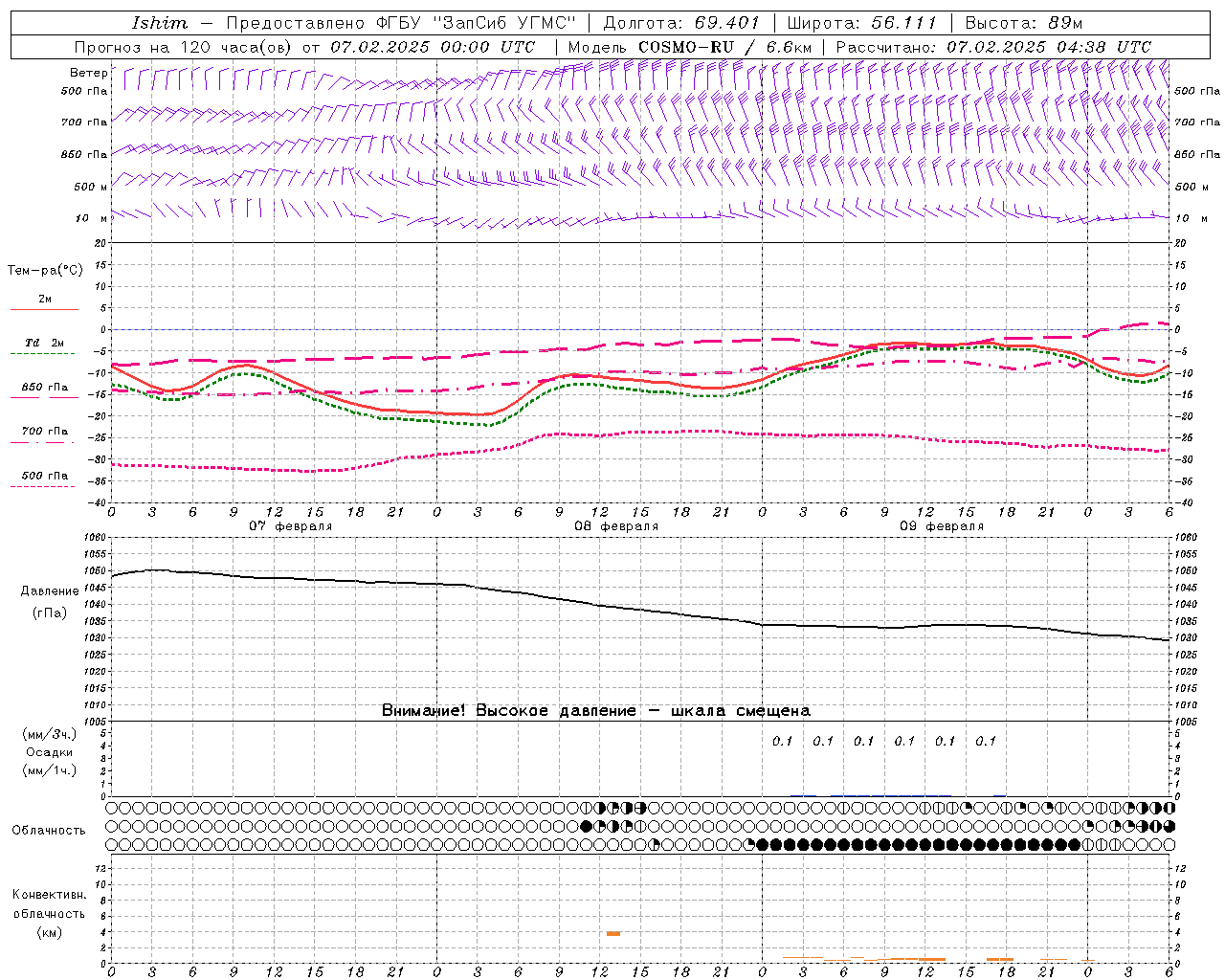Click the blue zero-degree line in temperature chart
The width and height of the screenshot is (1225, 980).
point(640,329)
